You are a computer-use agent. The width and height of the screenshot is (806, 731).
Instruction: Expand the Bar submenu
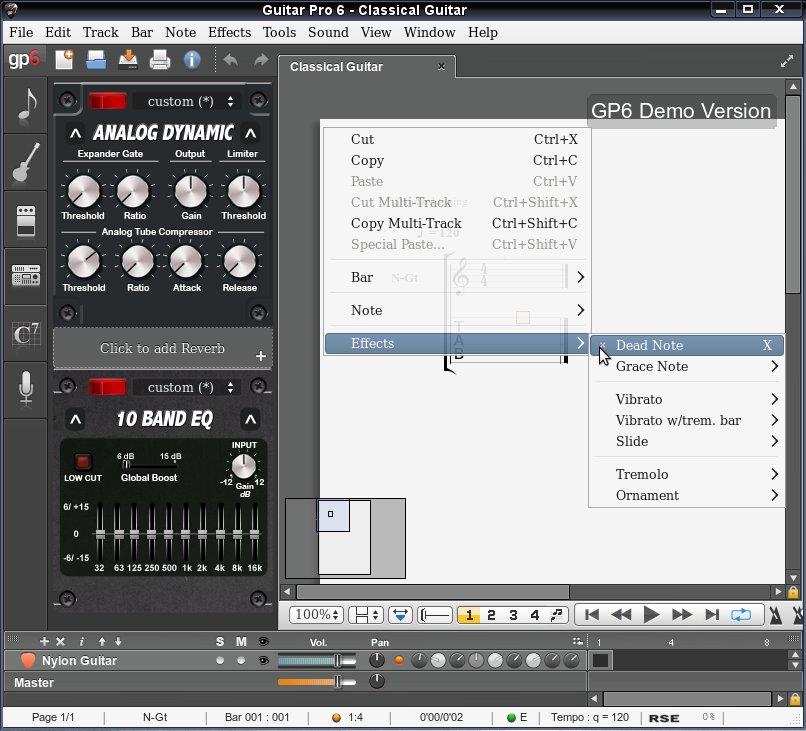point(457,277)
